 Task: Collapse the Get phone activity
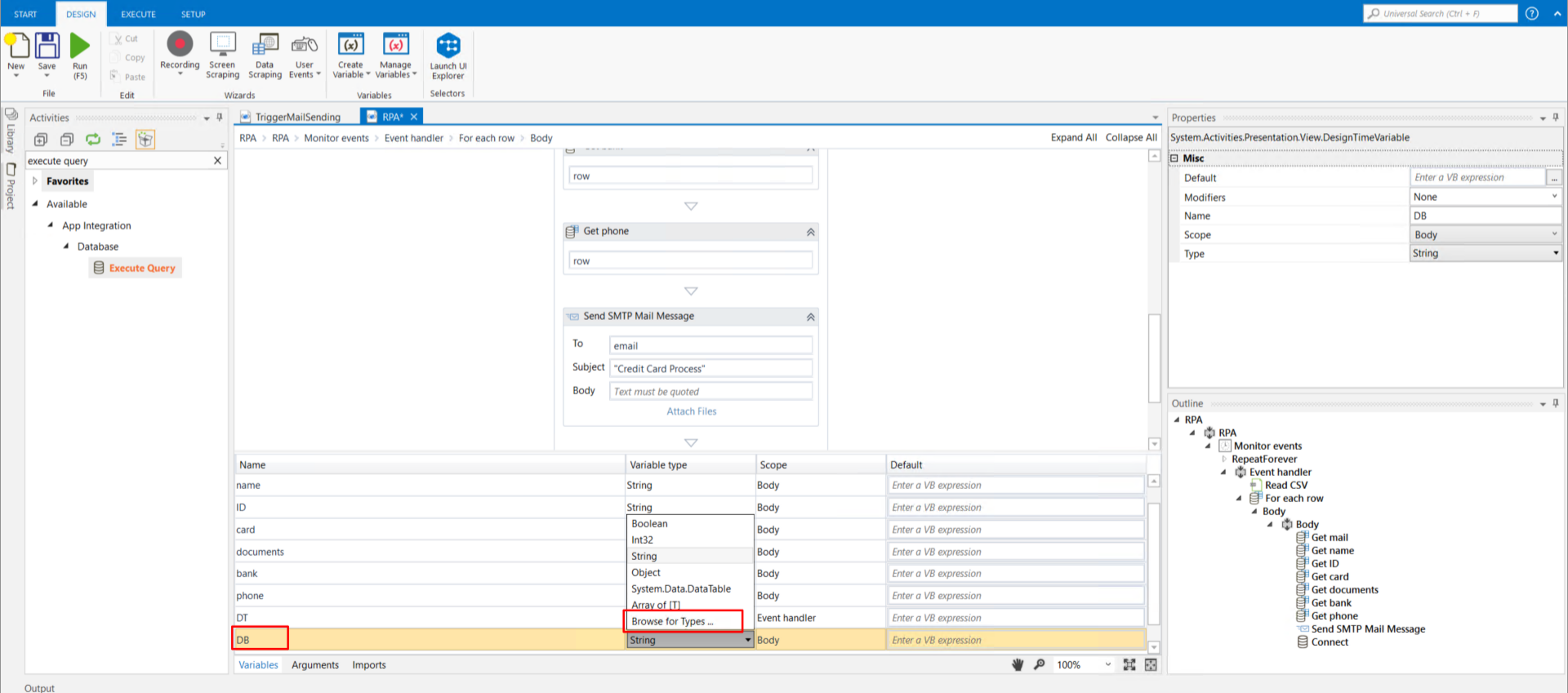pyautogui.click(x=810, y=232)
